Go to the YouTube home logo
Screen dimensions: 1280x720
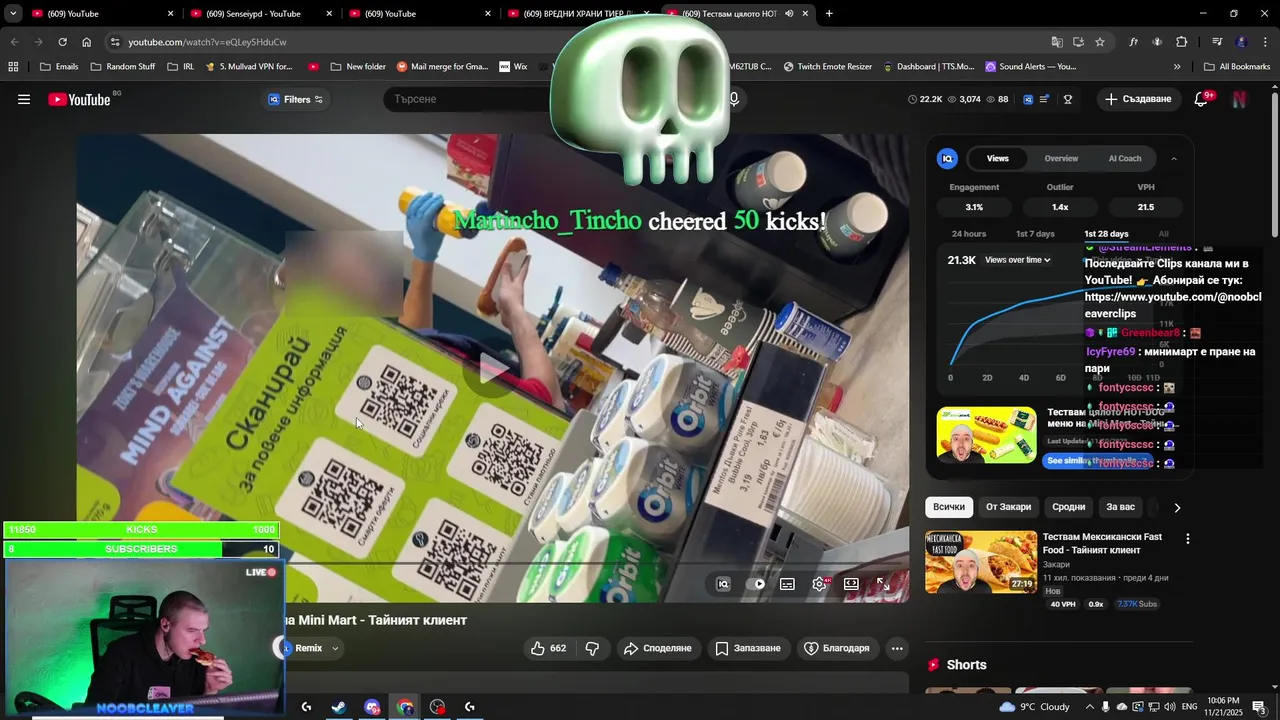[79, 99]
